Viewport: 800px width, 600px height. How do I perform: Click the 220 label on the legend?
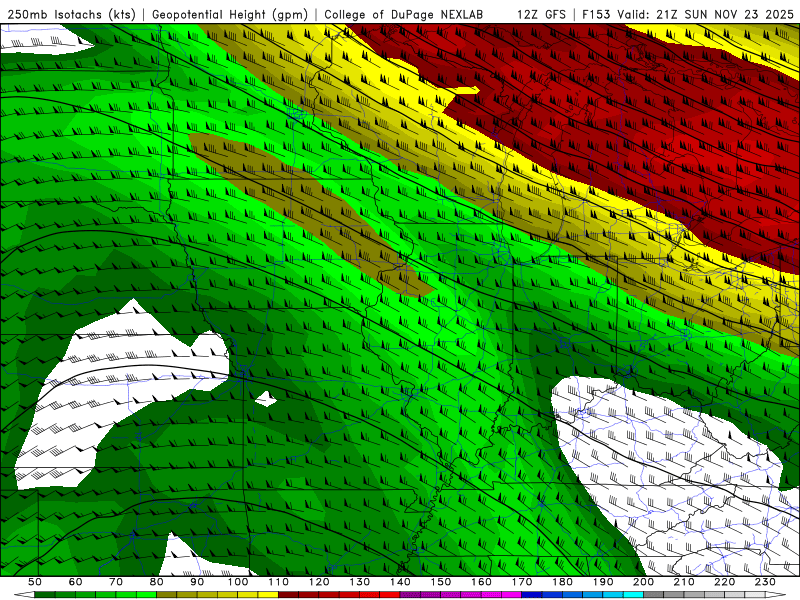click(724, 582)
